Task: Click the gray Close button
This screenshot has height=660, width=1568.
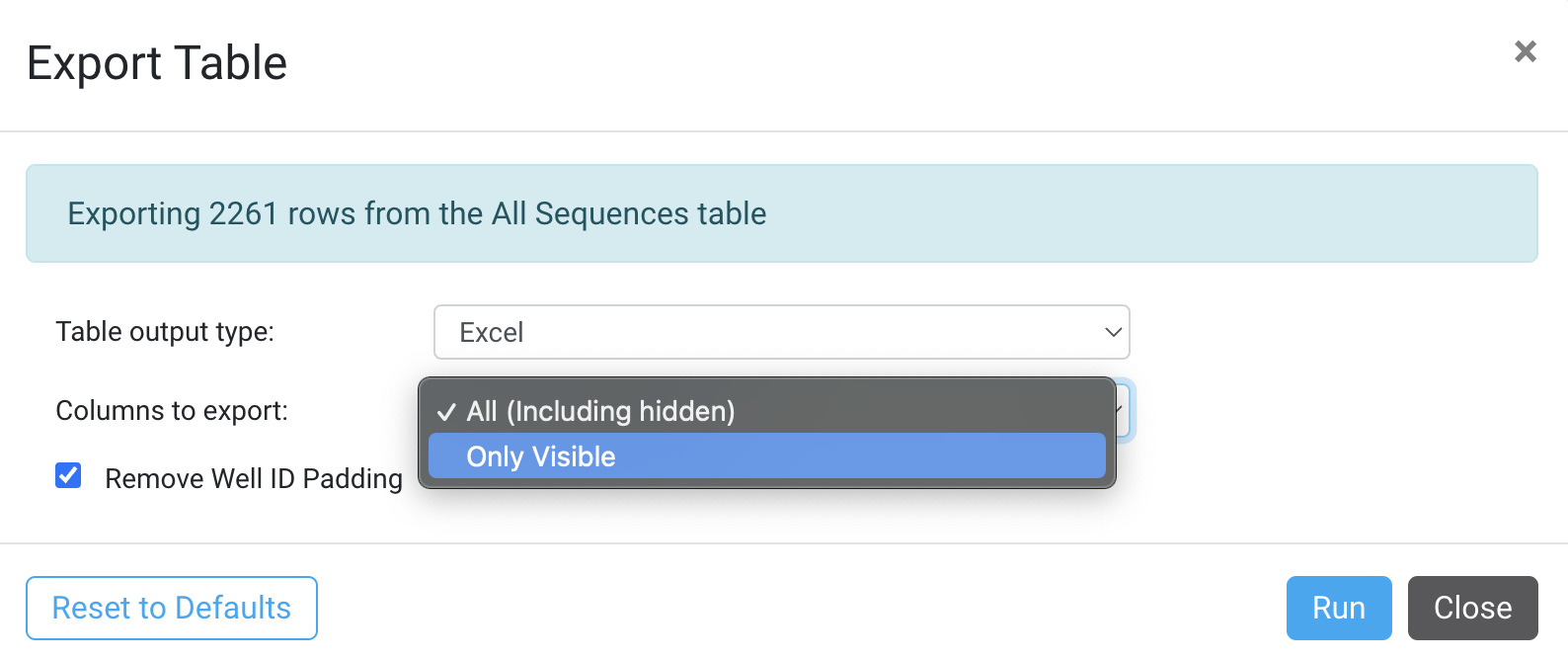Action: point(1471,608)
